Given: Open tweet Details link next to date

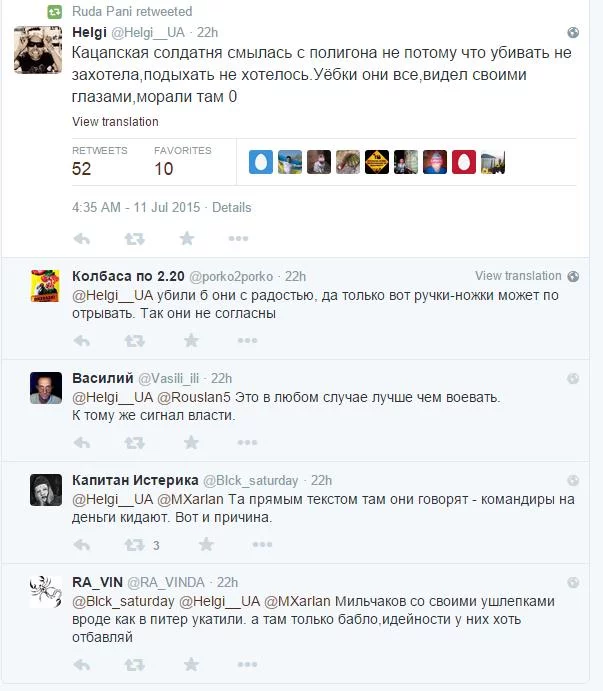Looking at the screenshot, I should tap(231, 207).
